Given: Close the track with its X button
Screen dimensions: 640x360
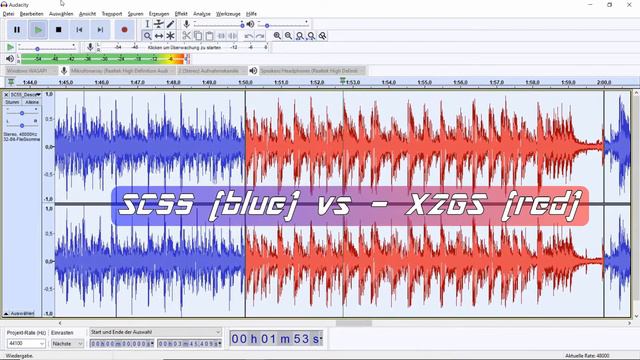Looking at the screenshot, I should (x=6, y=95).
